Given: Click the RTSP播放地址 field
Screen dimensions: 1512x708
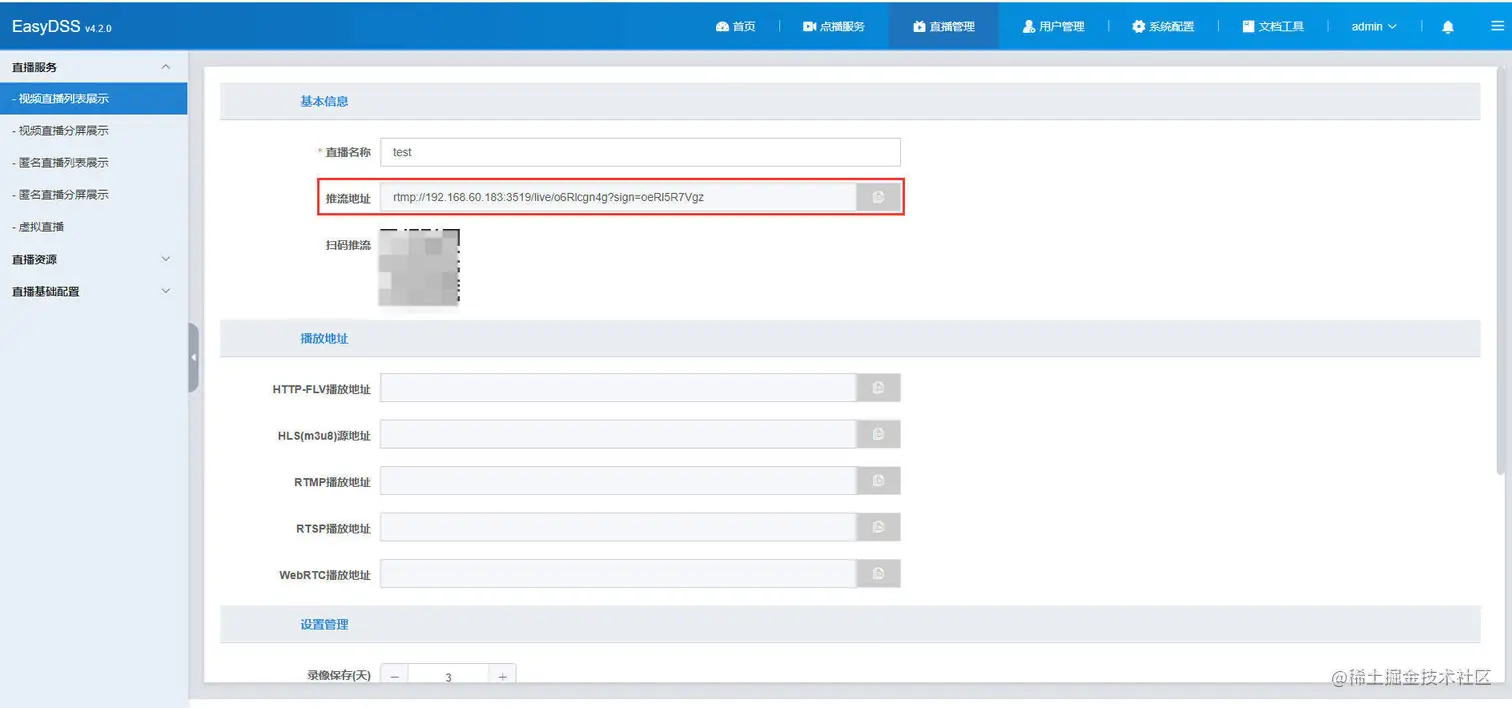Looking at the screenshot, I should 618,527.
